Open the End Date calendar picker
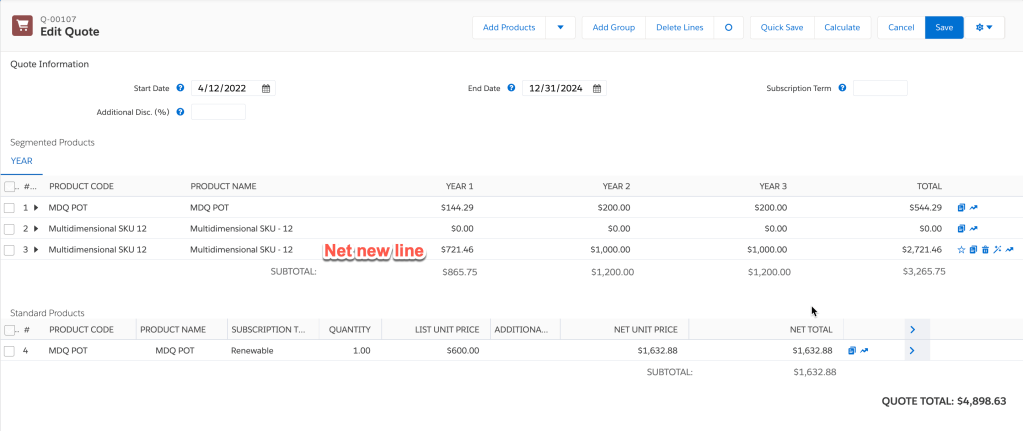The width and height of the screenshot is (1023, 431). (x=597, y=88)
